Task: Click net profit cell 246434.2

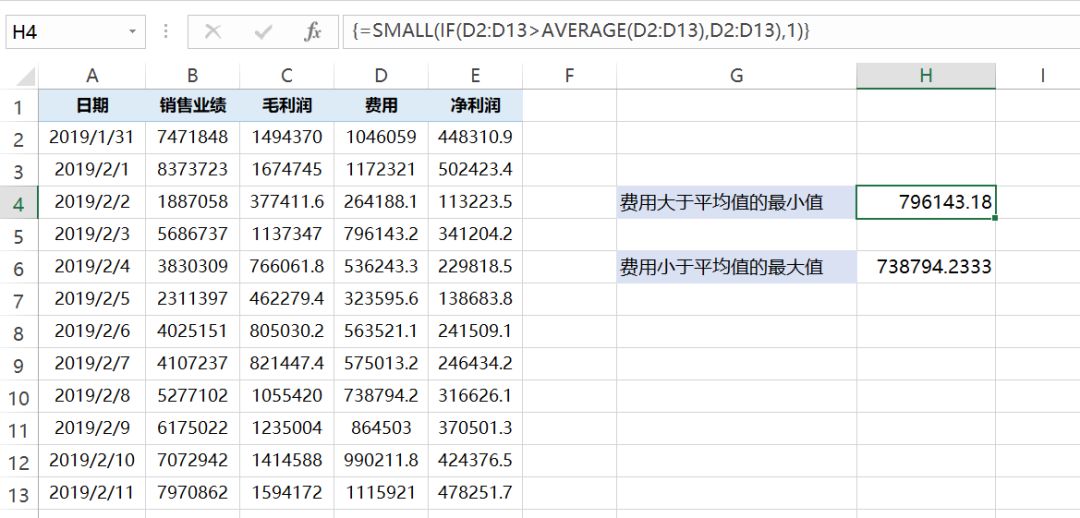Action: click(x=475, y=364)
